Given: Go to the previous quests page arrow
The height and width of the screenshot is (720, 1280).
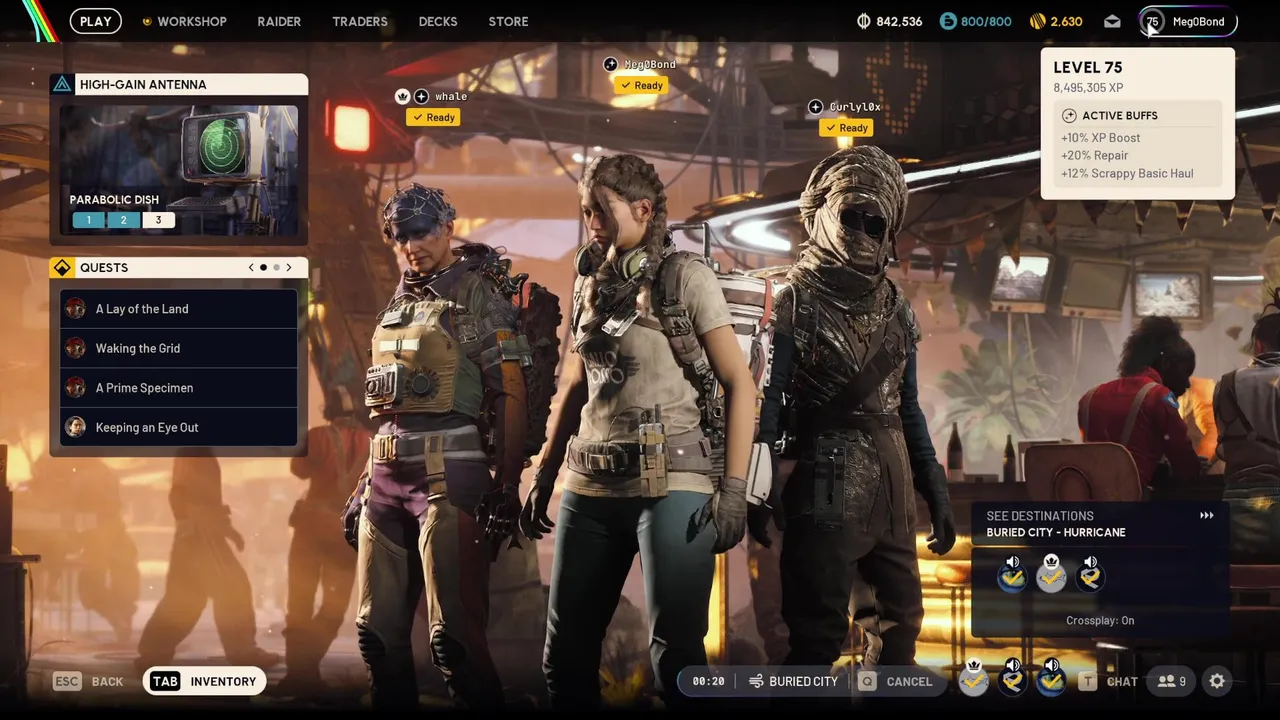Looking at the screenshot, I should [251, 268].
